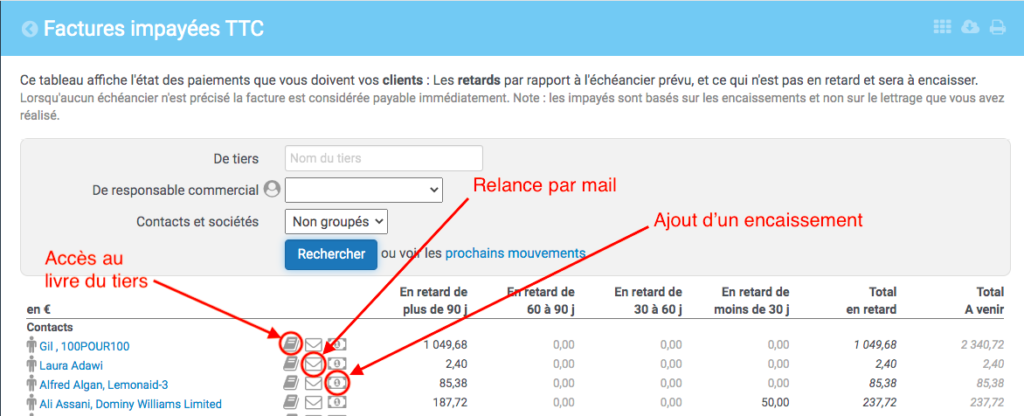Open the Laura Adawi contact link
This screenshot has width=1024, height=416.
[x=71, y=365]
